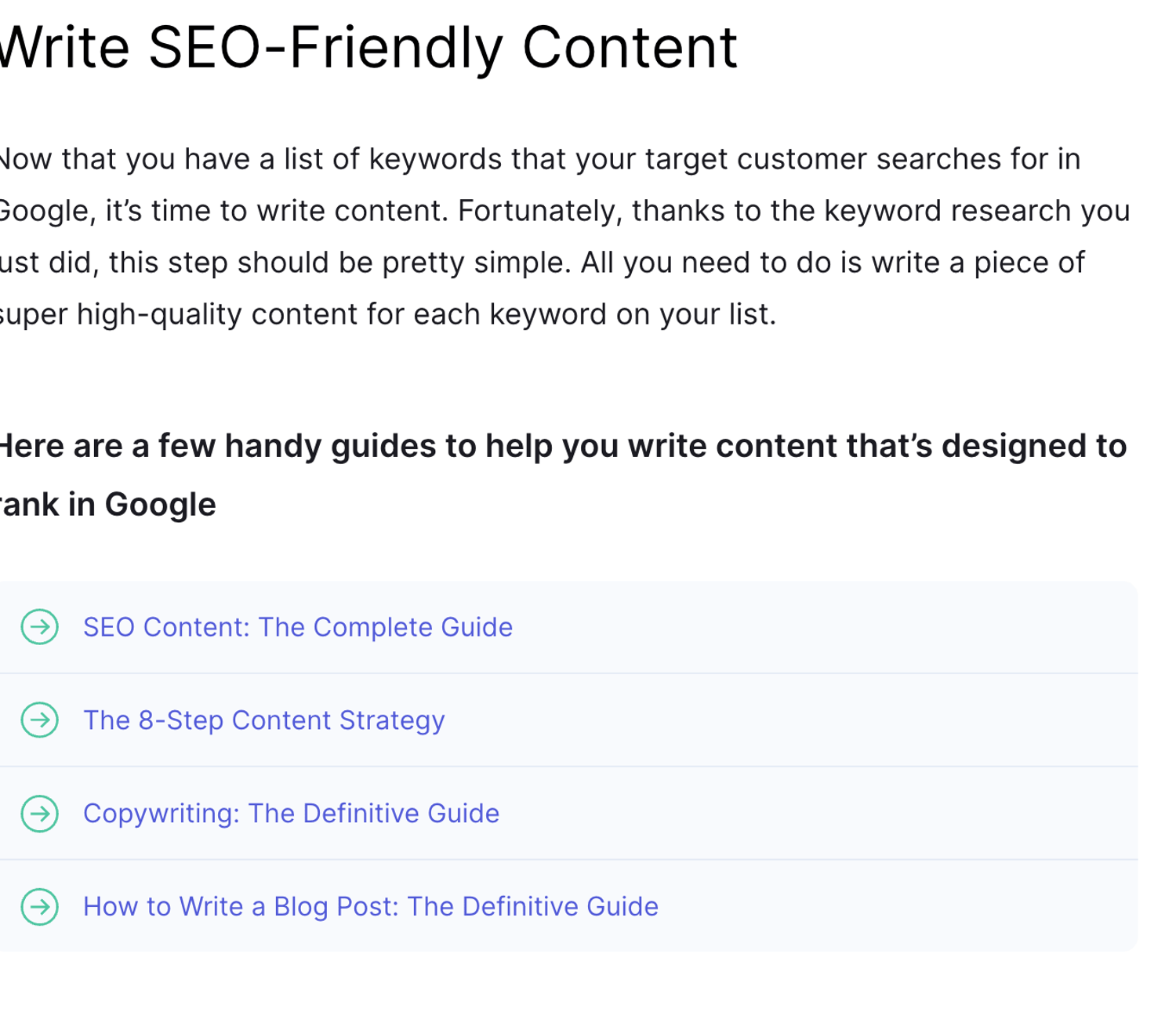Open the SEO Content: The Complete Guide link
This screenshot has width=1176, height=1019.
(x=297, y=627)
